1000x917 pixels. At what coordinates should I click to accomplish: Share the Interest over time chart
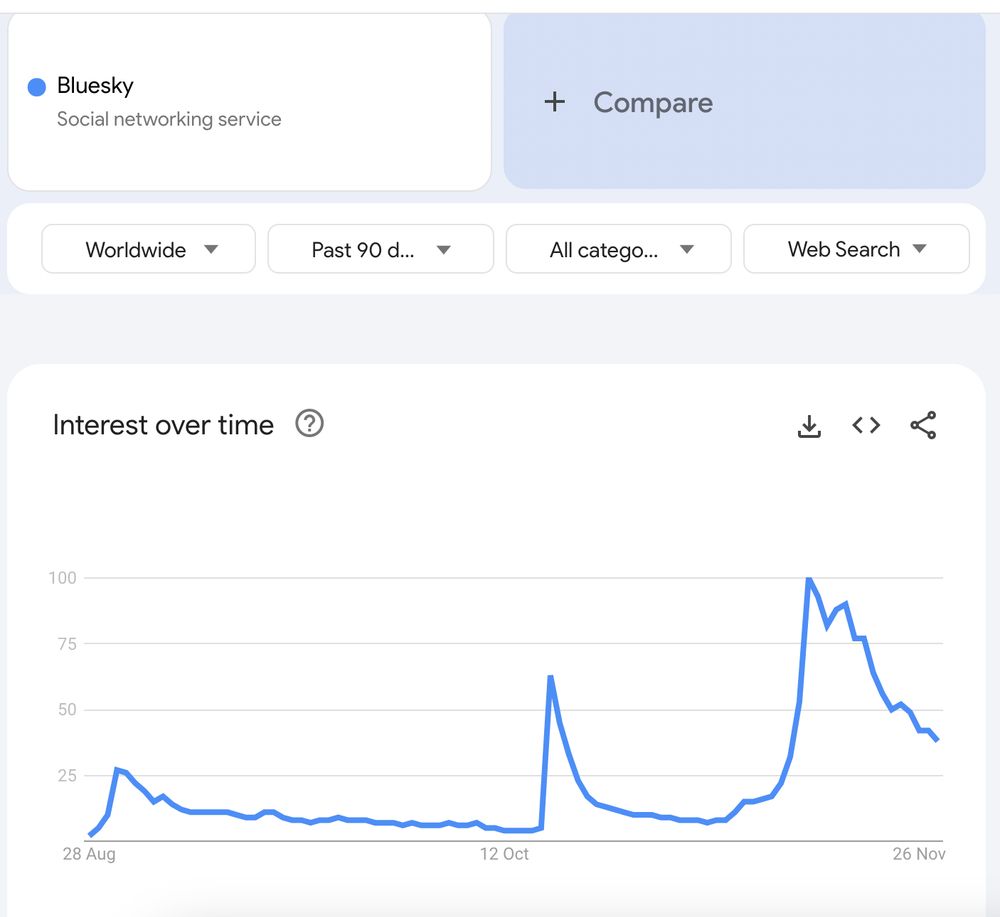pyautogui.click(x=923, y=425)
